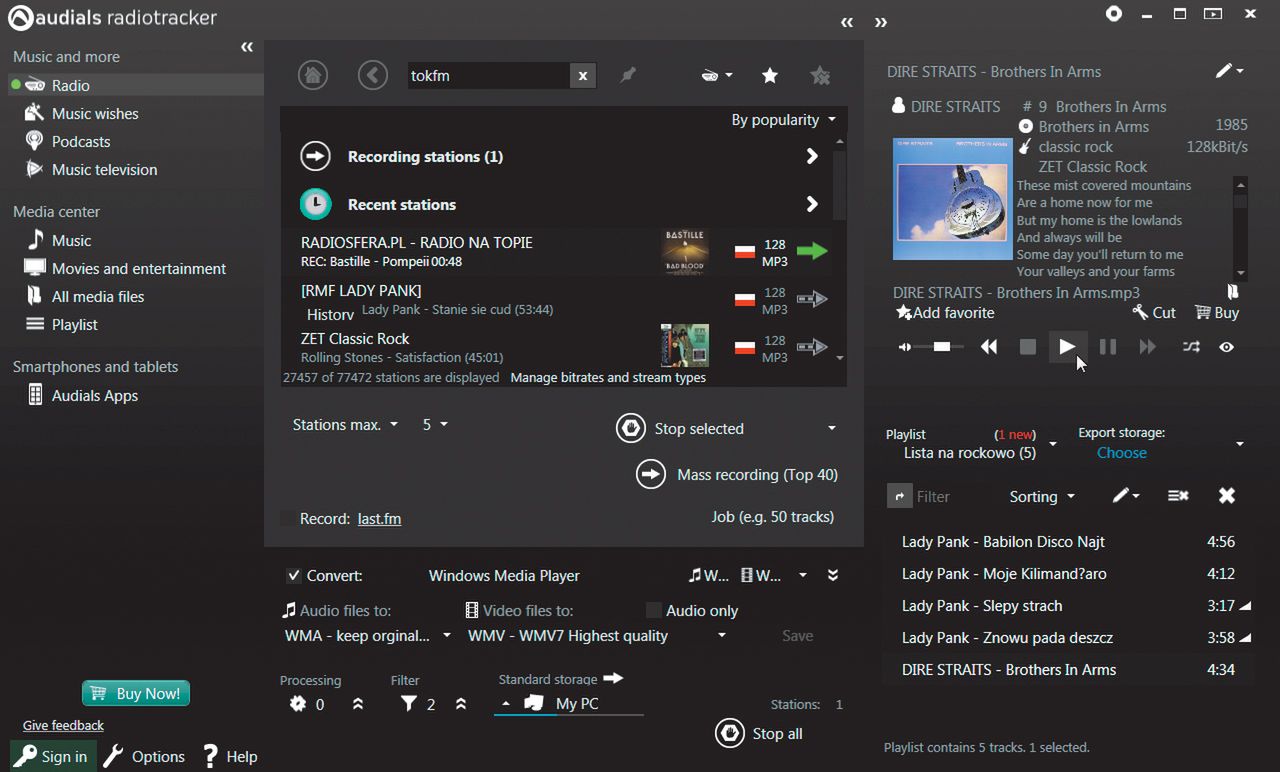The width and height of the screenshot is (1280, 772).
Task: Open Music television in sidebar
Action: point(104,170)
